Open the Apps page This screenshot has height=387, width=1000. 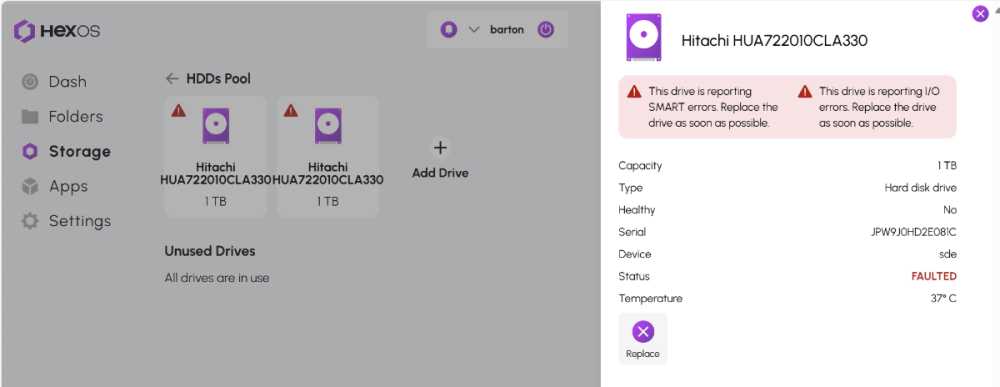click(x=54, y=186)
